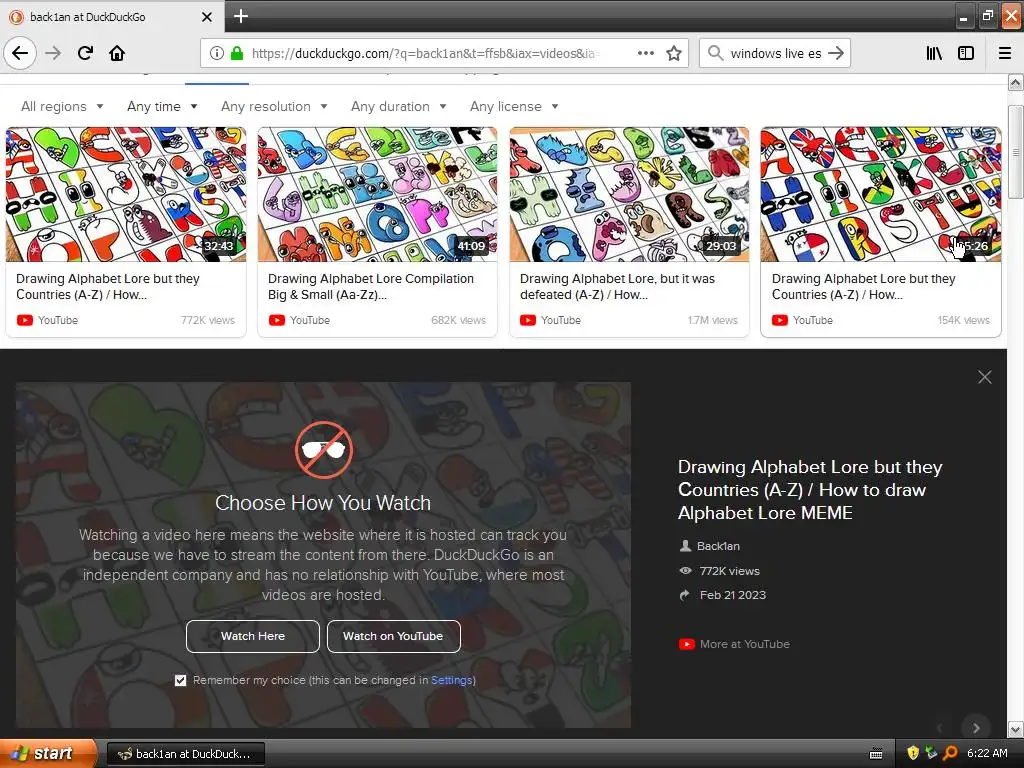
Task: Open the Settings link
Action: [x=451, y=680]
